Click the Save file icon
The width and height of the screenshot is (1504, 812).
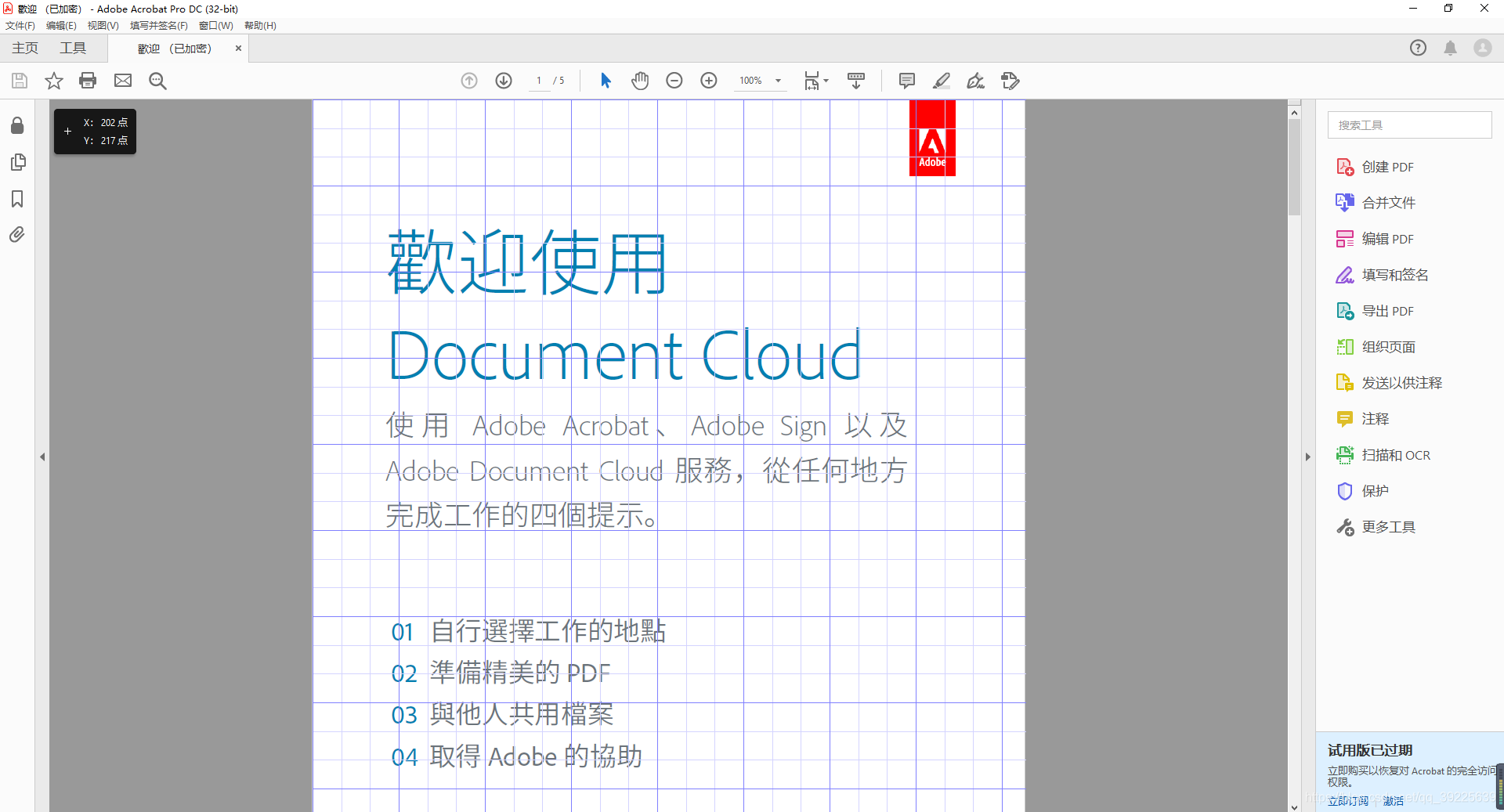(20, 81)
